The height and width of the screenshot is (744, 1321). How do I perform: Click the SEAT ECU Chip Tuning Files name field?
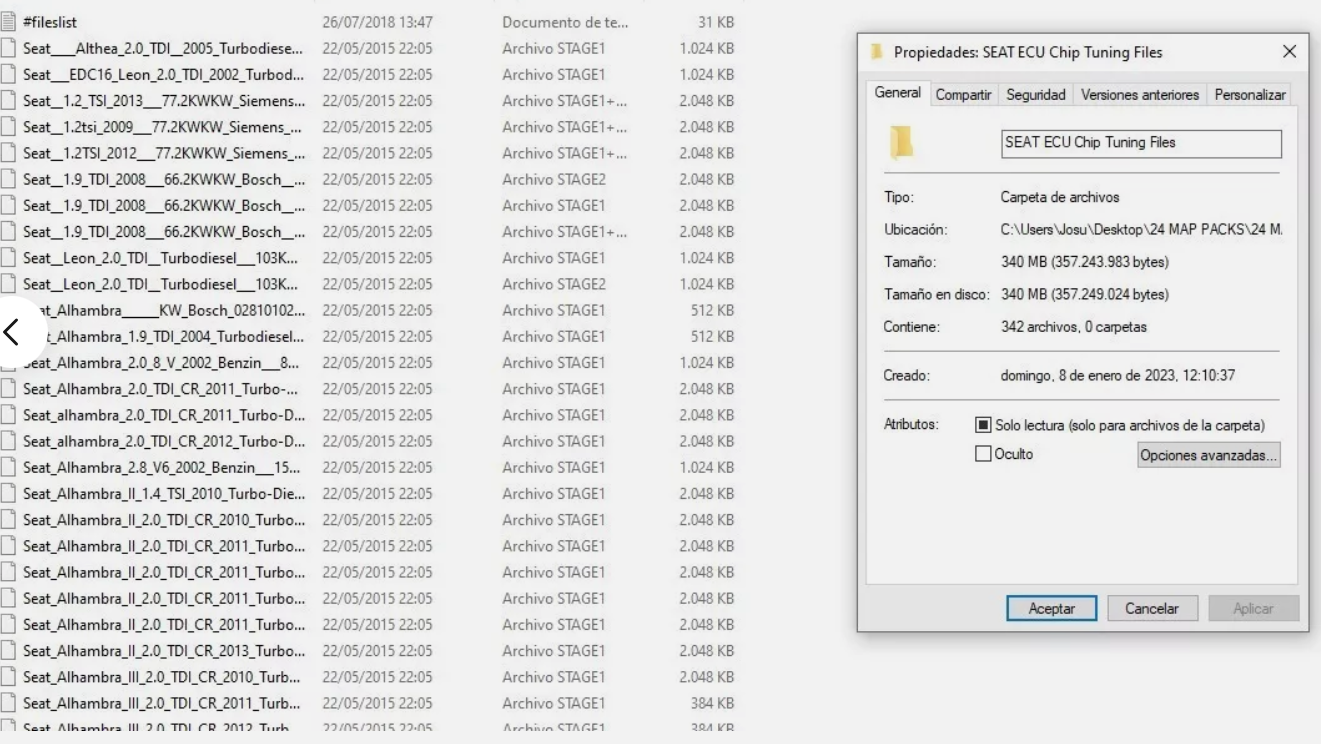[x=1139, y=142]
